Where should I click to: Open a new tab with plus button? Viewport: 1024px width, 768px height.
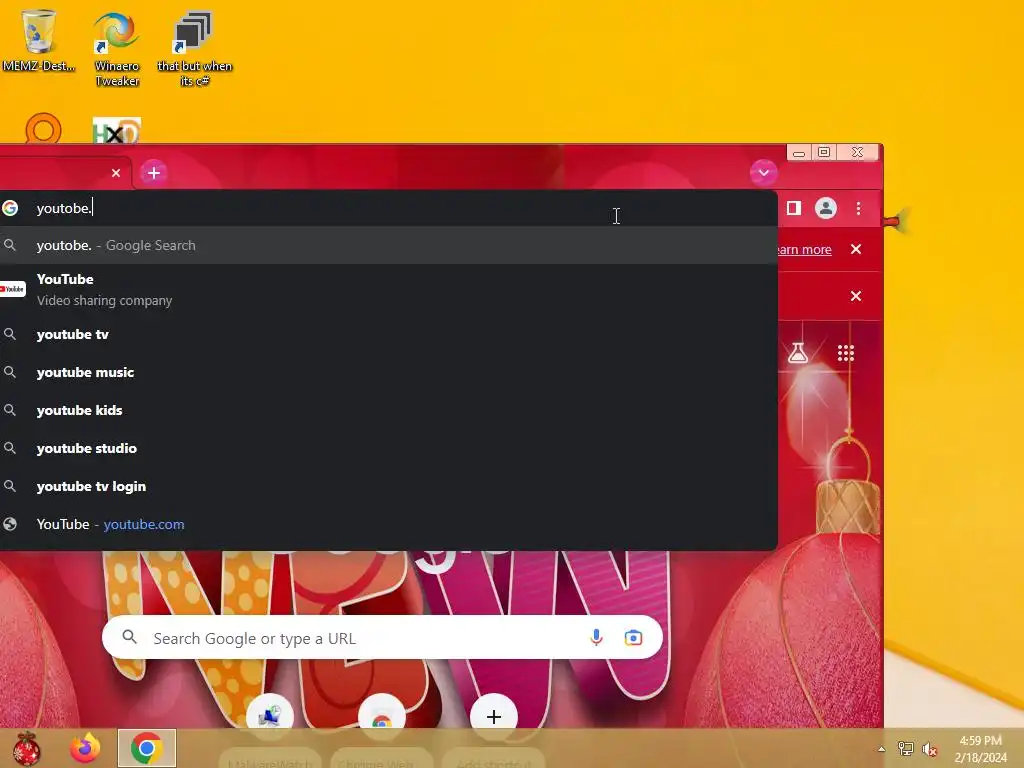tap(154, 173)
